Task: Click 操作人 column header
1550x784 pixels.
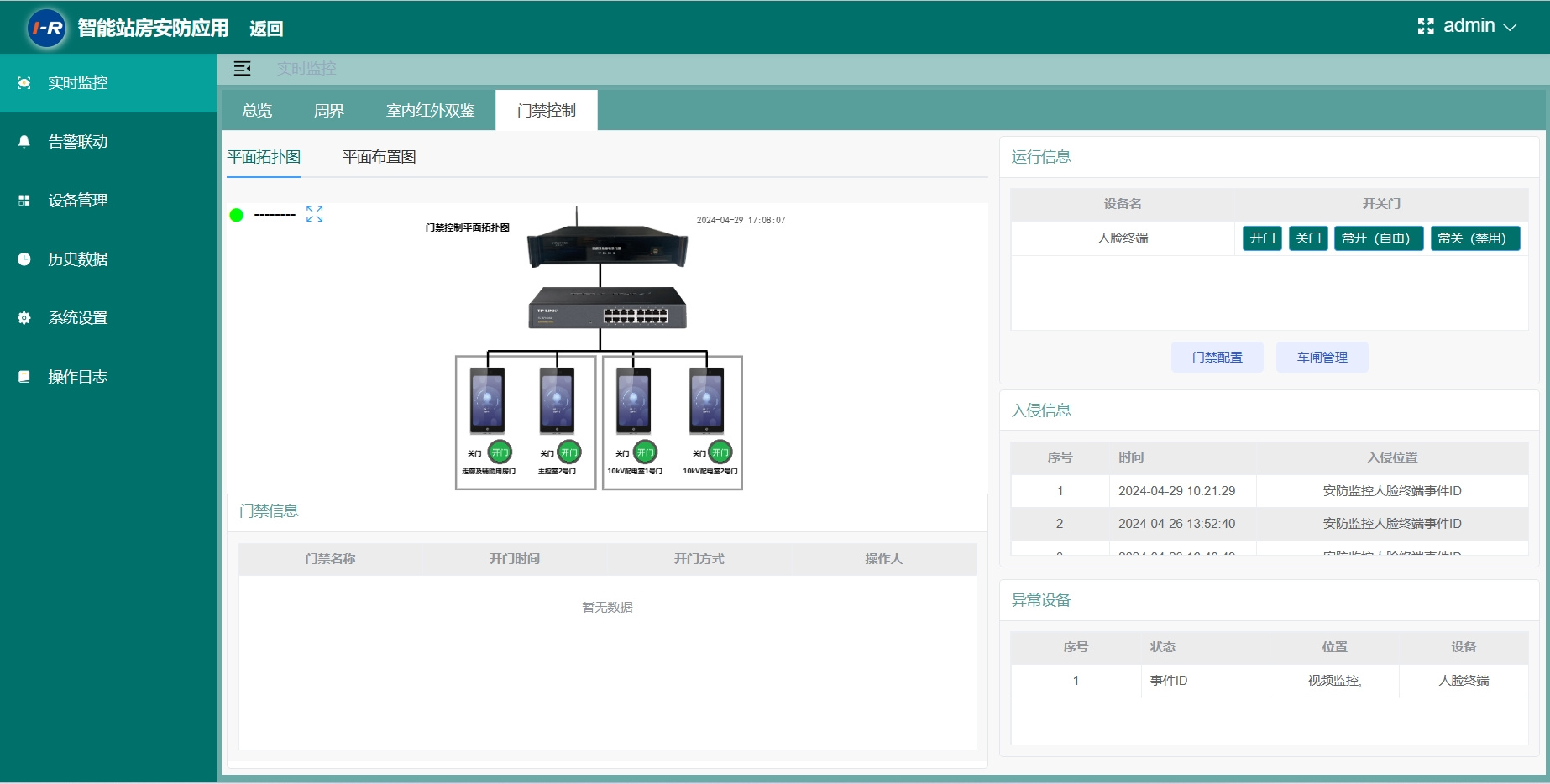Action: tap(883, 559)
